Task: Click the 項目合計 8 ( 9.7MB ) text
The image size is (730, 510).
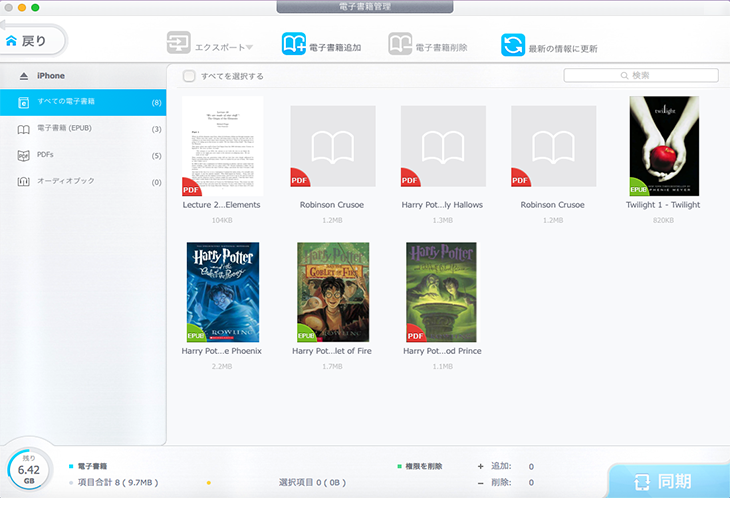Action: (118, 483)
